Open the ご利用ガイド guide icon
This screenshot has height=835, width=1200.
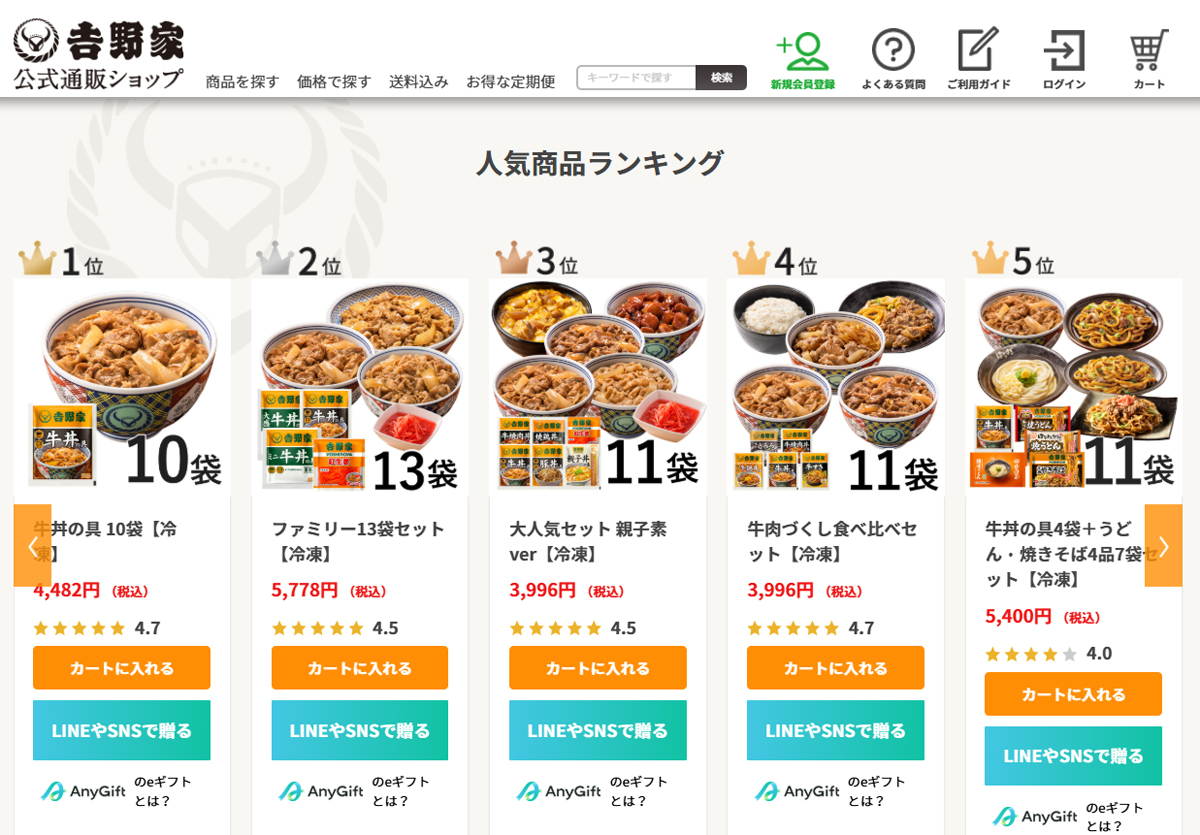(x=978, y=60)
